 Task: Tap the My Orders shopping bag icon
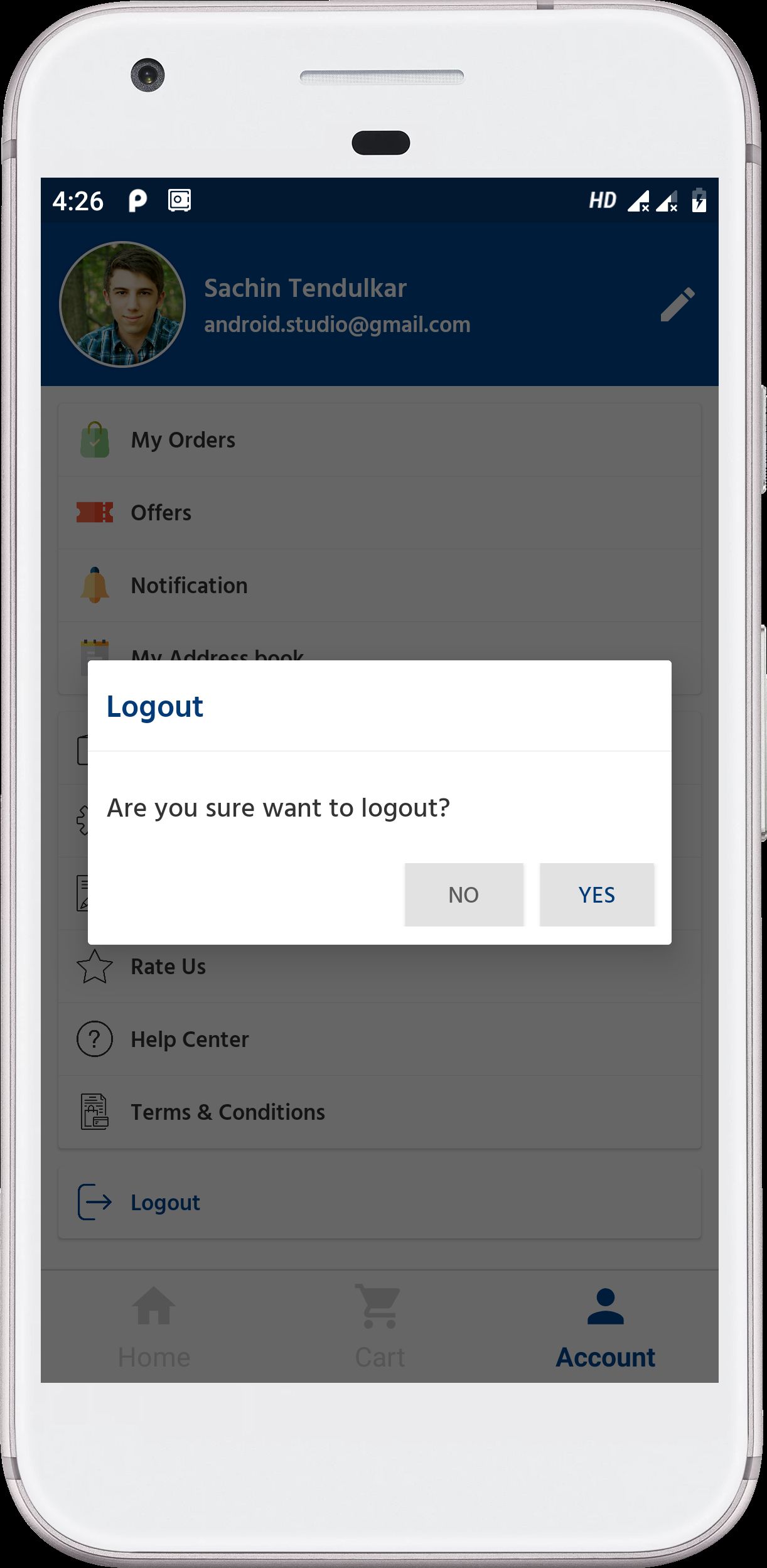point(95,439)
